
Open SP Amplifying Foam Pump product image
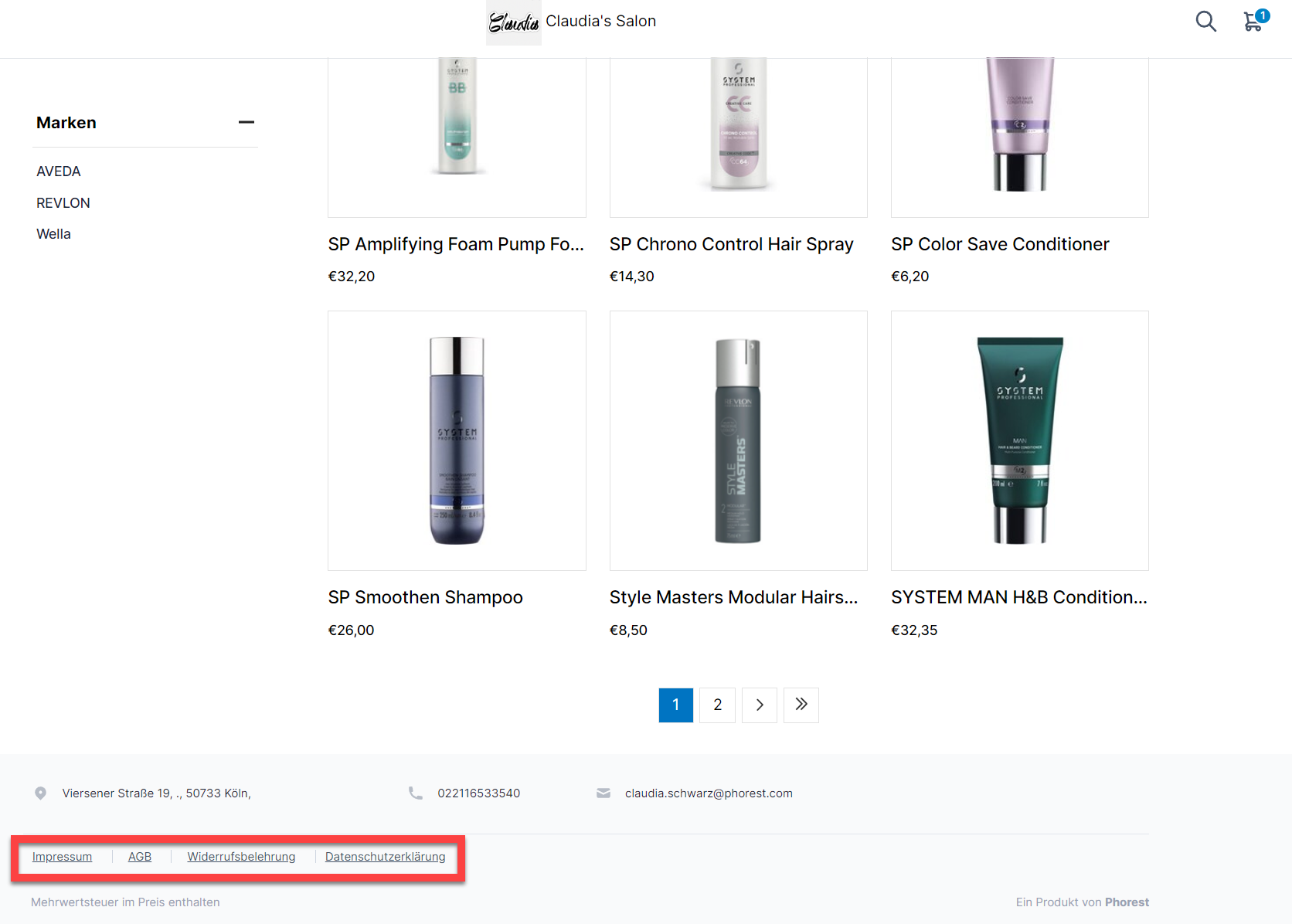click(457, 138)
